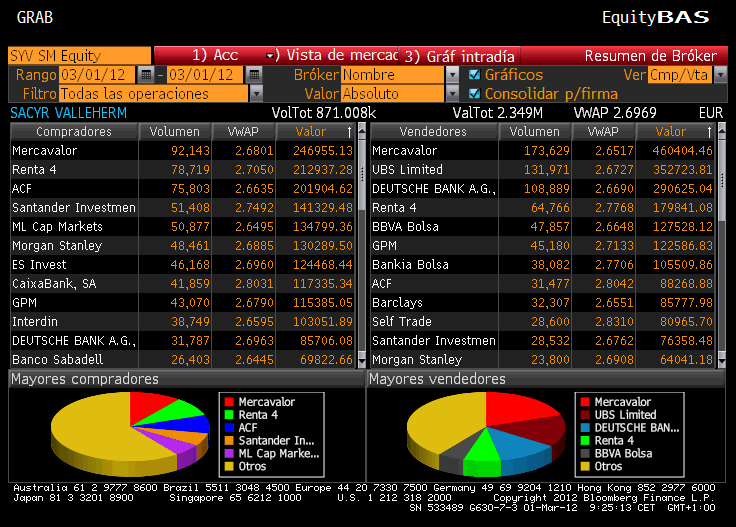Click the VWAP 2.6969 summary value
The image size is (736, 527).
coord(615,113)
